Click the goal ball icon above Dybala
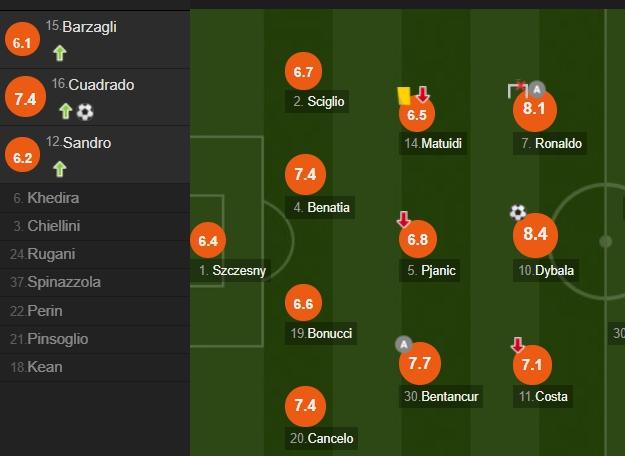The width and height of the screenshot is (625, 456). coord(518,212)
